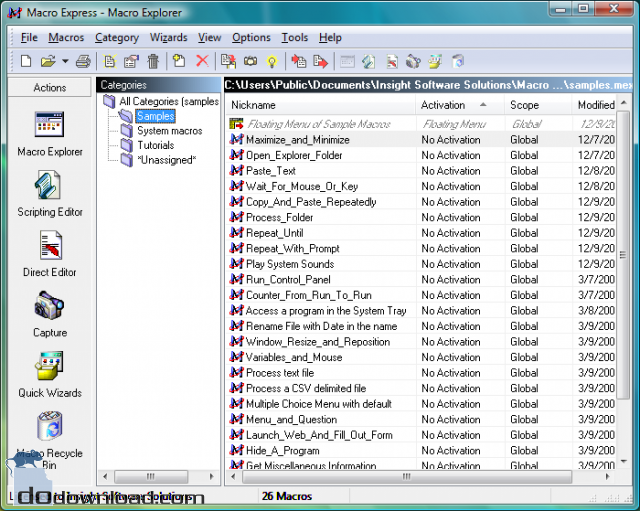
Task: Open the View menu
Action: tap(209, 38)
